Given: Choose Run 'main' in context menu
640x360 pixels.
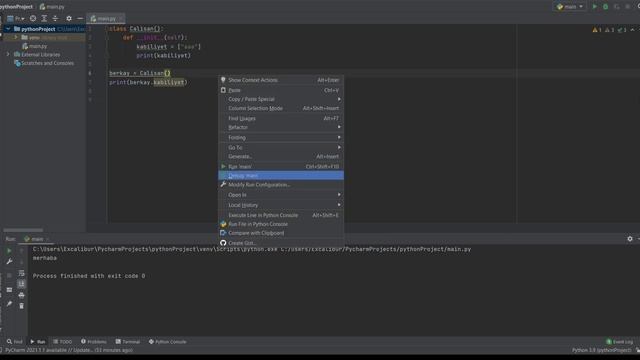Looking at the screenshot, I should pos(281,167).
